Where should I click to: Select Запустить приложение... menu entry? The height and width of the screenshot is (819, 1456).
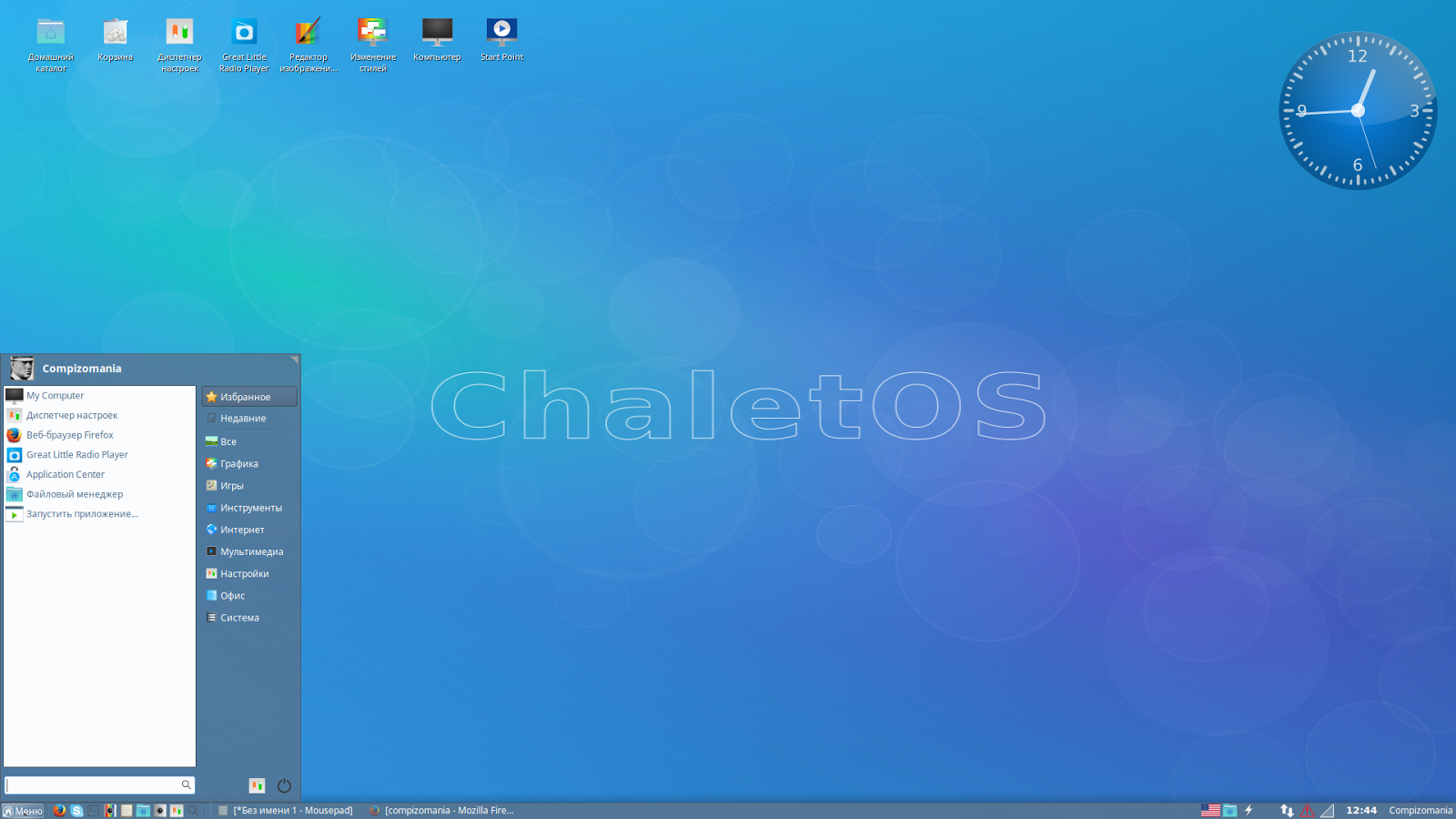click(100, 514)
